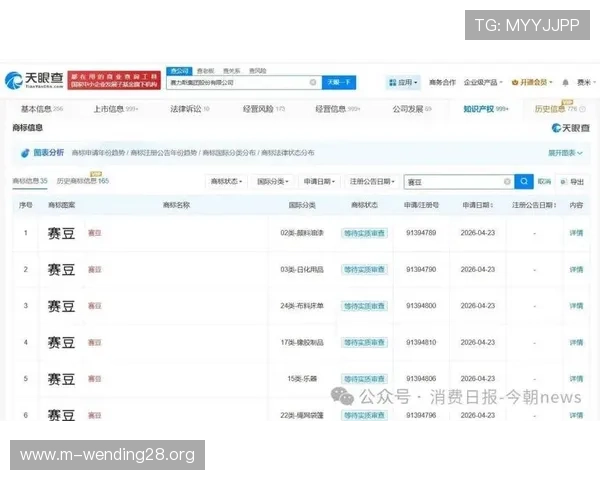600x480 pixels.
Task: Go to the 公司发展 section
Action: [x=412, y=109]
